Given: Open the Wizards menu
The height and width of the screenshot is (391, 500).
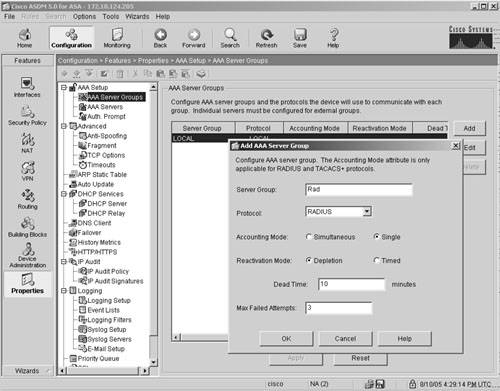Looking at the screenshot, I should pos(137,16).
